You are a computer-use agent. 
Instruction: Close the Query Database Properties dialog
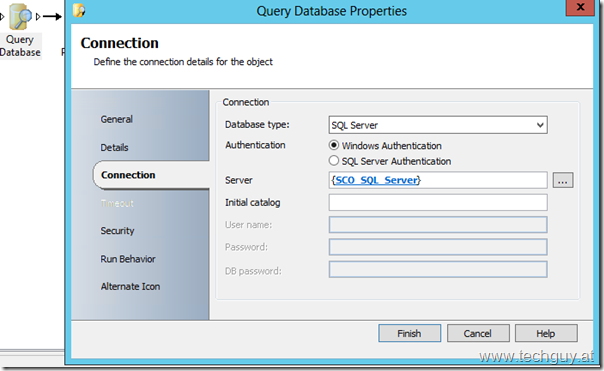[580, 7]
